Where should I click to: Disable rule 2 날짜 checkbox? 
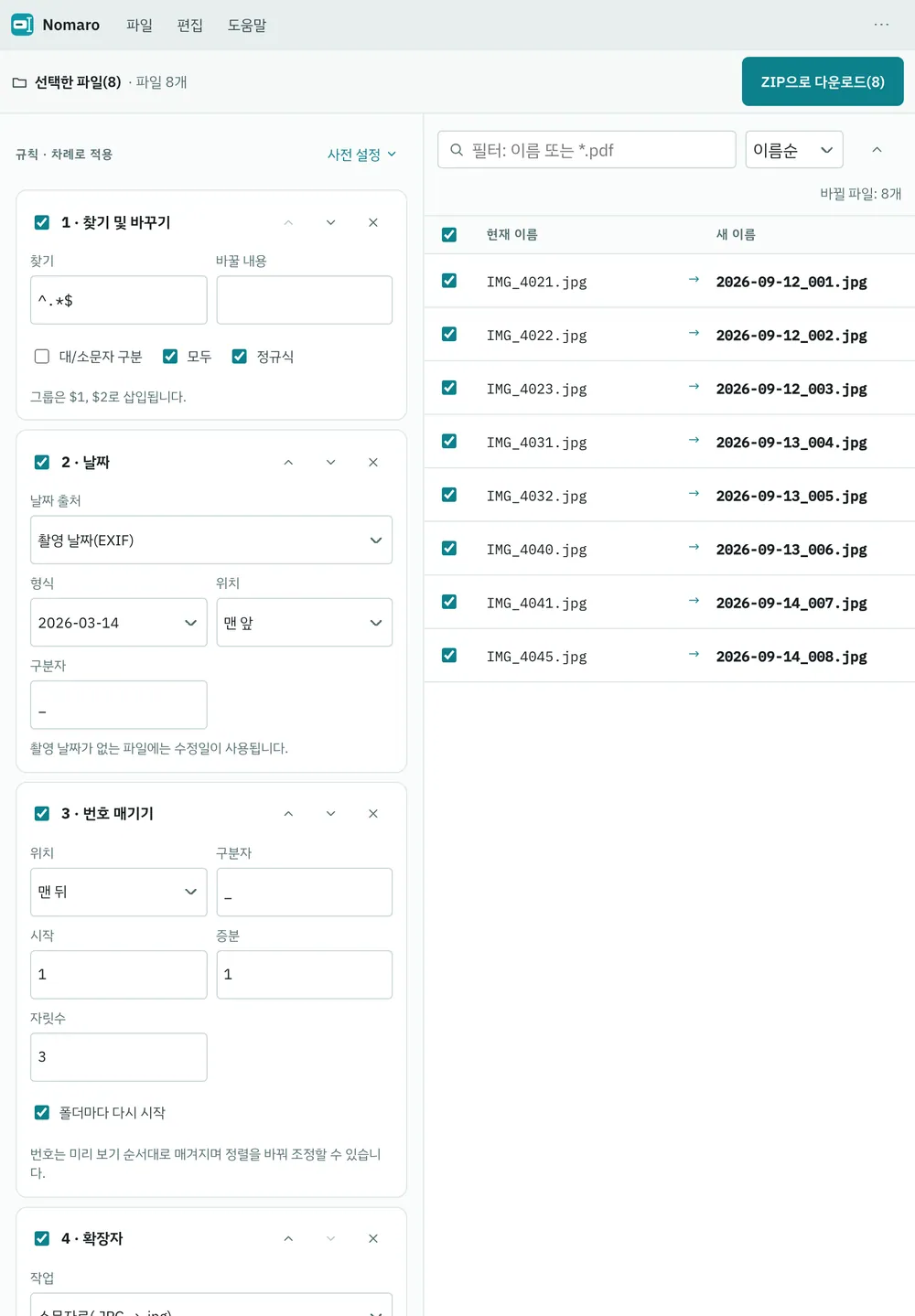(42, 462)
